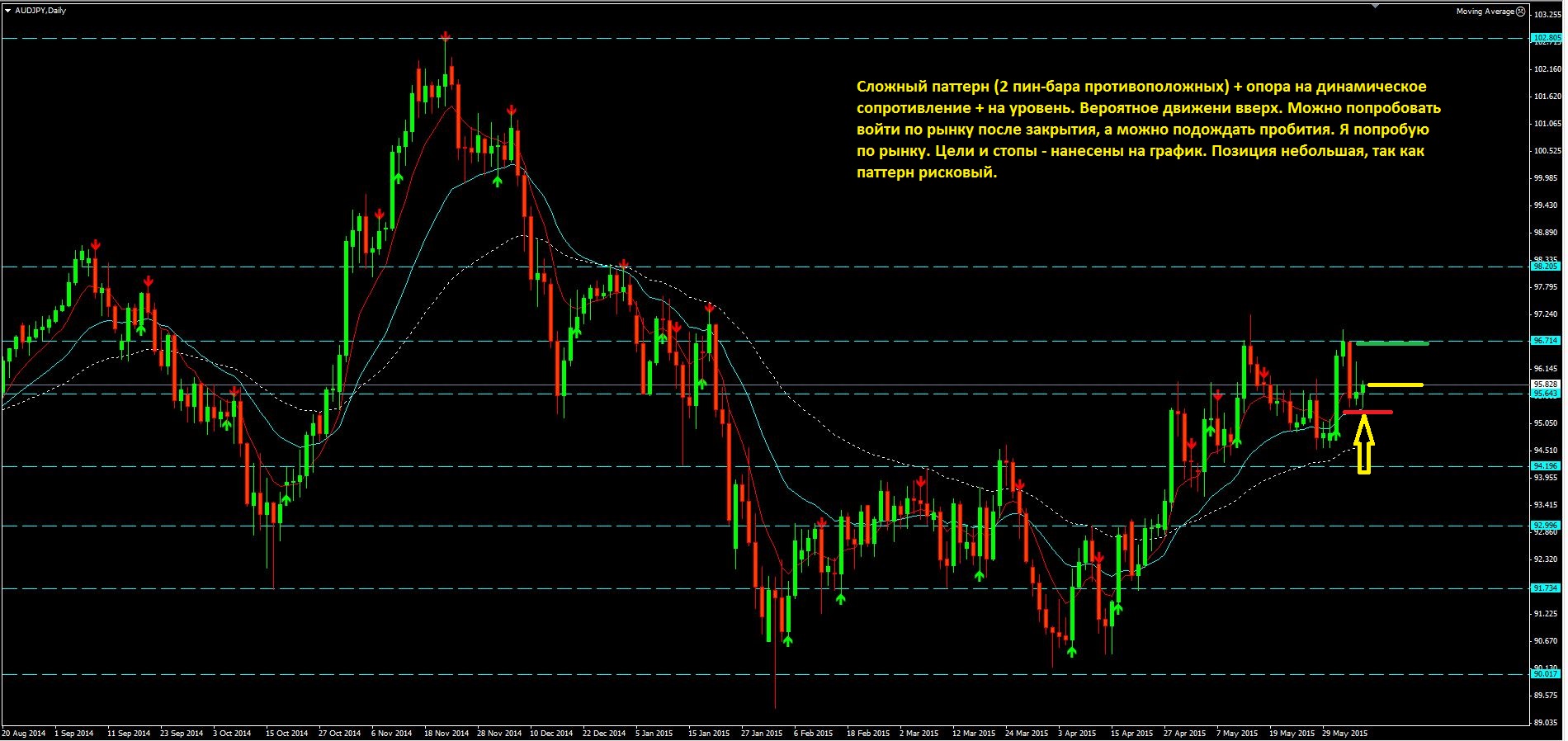
Task: Click the 3 Apr 2015 date label
Action: [x=1077, y=734]
